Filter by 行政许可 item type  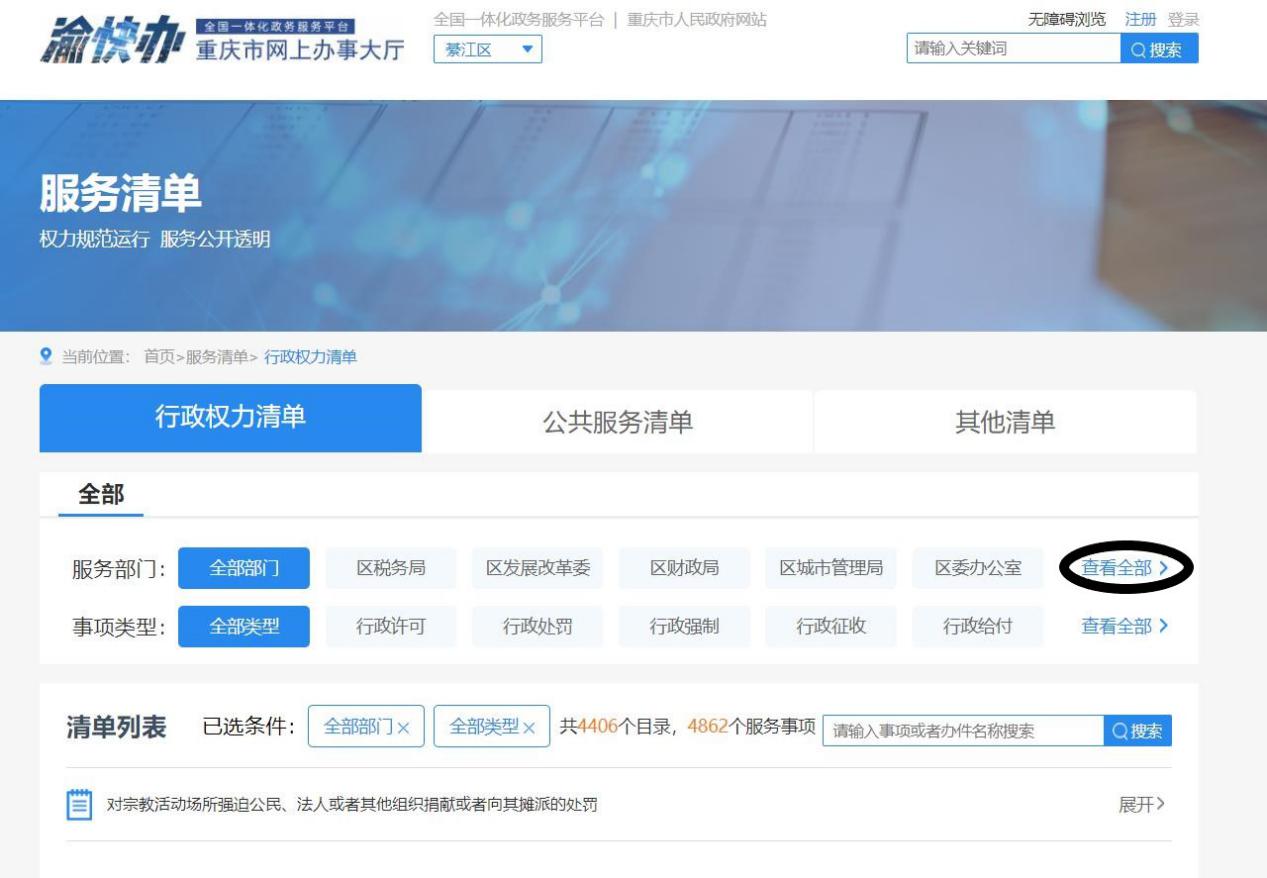[391, 627]
